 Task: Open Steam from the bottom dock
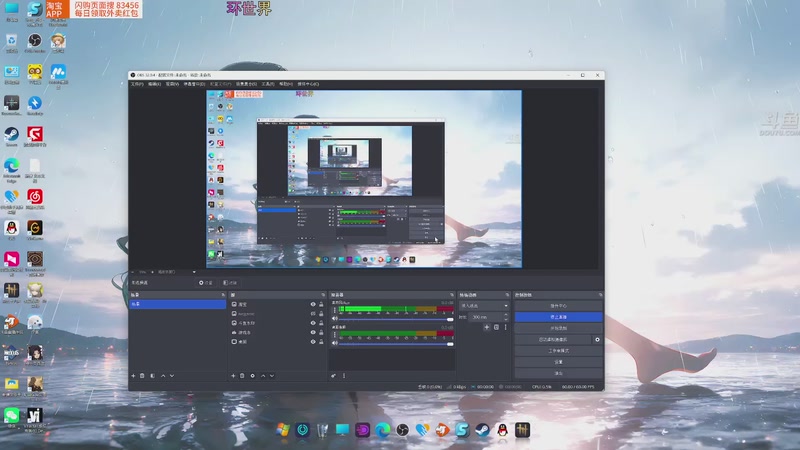(482, 430)
